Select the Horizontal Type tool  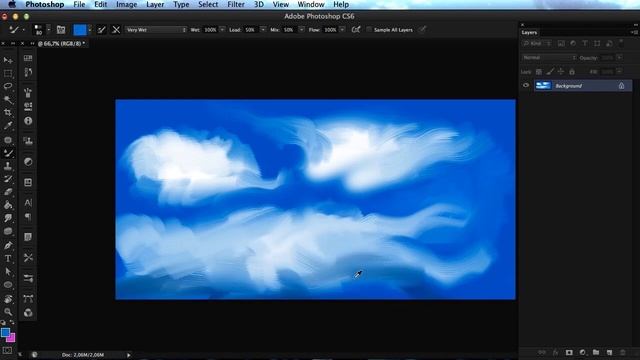point(8,258)
